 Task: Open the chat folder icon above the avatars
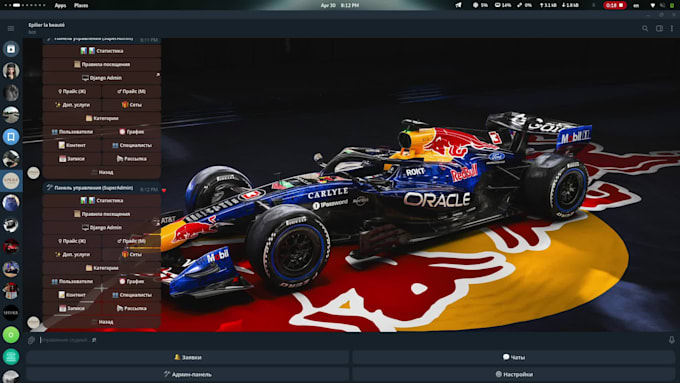(11, 49)
